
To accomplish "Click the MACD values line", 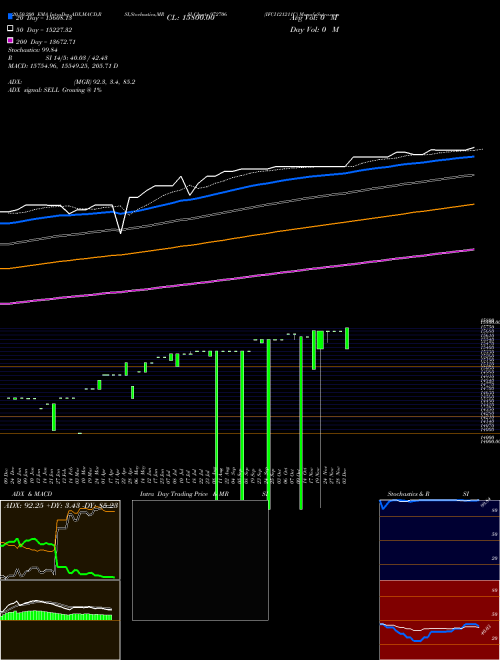I will click(63, 66).
